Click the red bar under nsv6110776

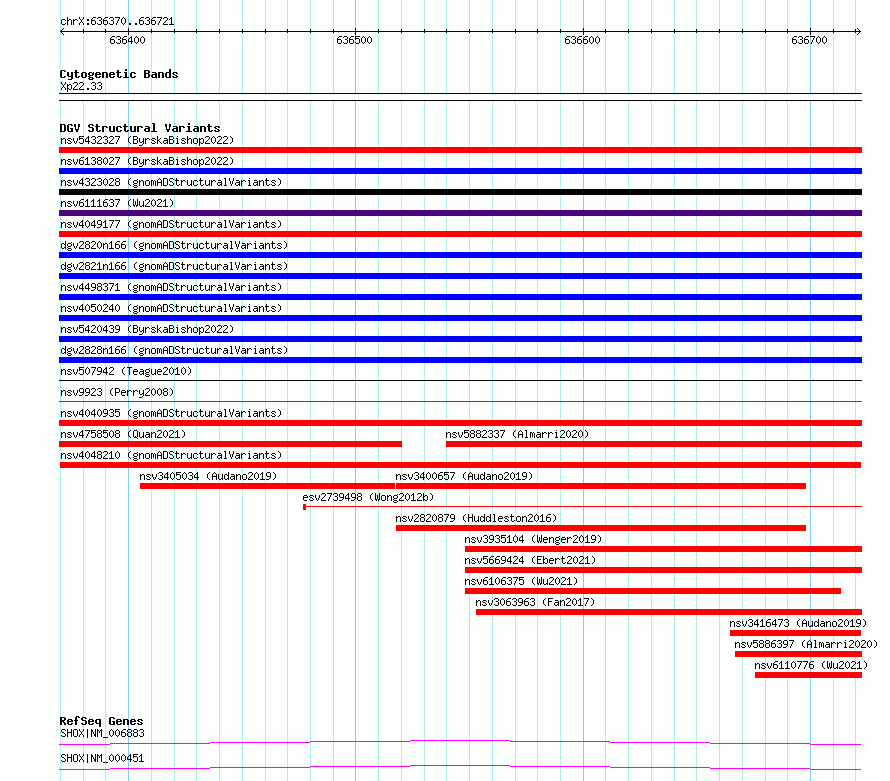click(x=808, y=675)
